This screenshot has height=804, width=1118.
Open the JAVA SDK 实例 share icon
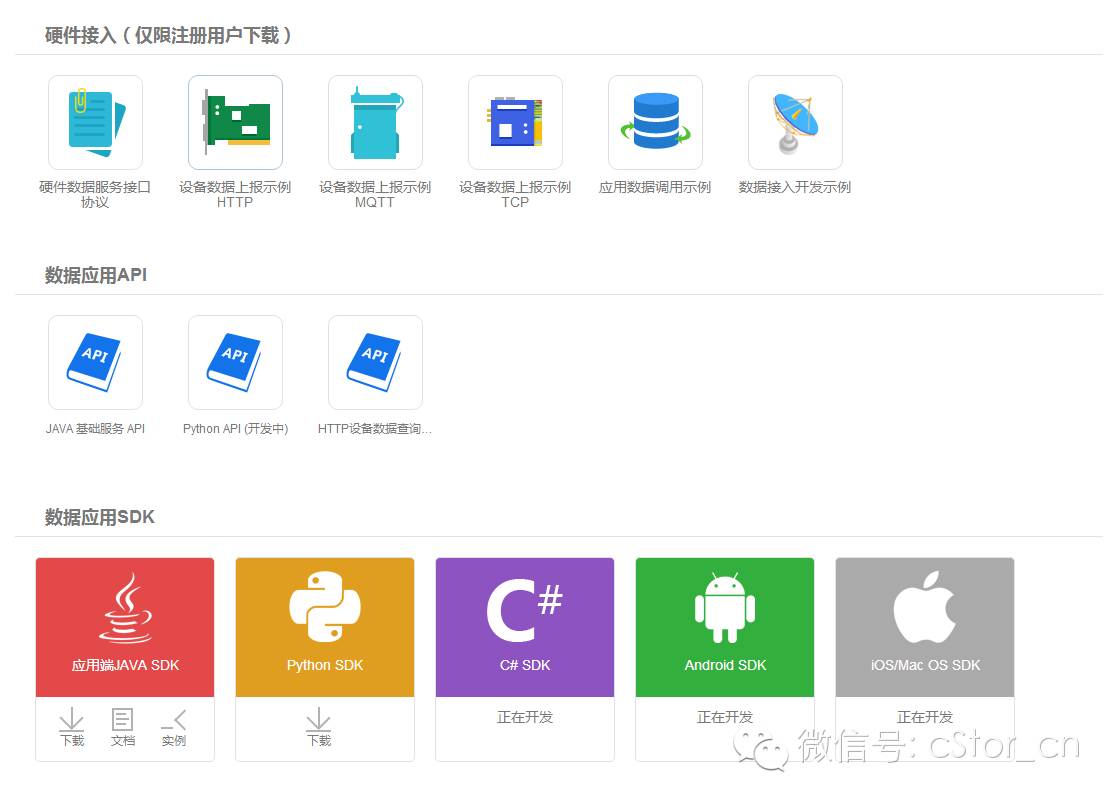(173, 727)
